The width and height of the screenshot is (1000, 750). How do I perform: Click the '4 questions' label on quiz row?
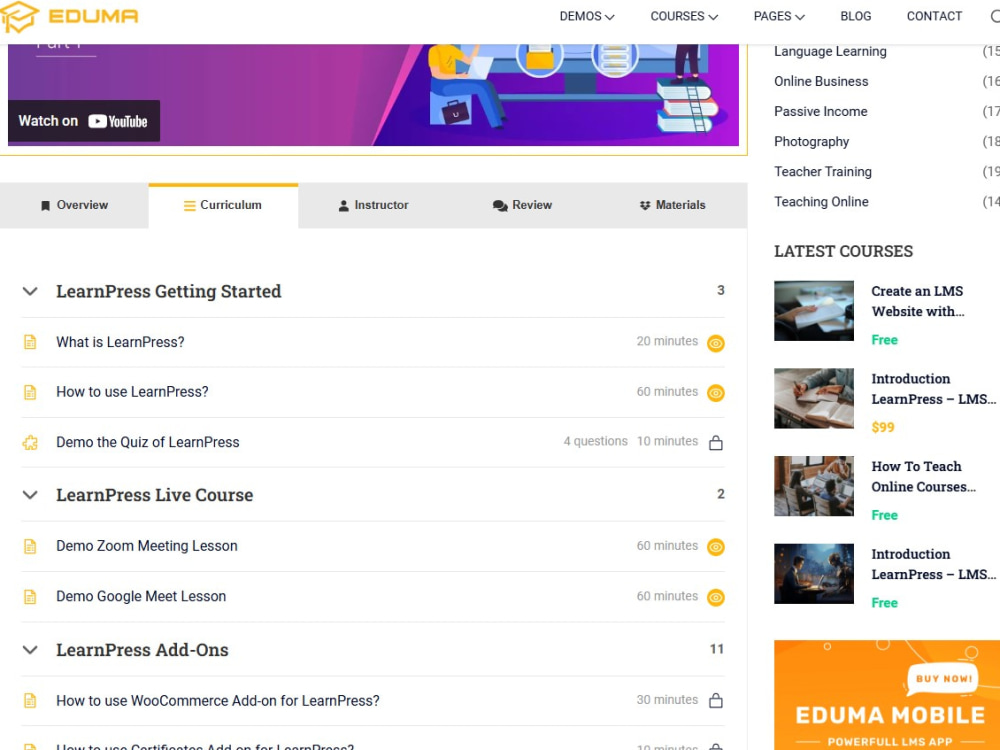pos(595,441)
